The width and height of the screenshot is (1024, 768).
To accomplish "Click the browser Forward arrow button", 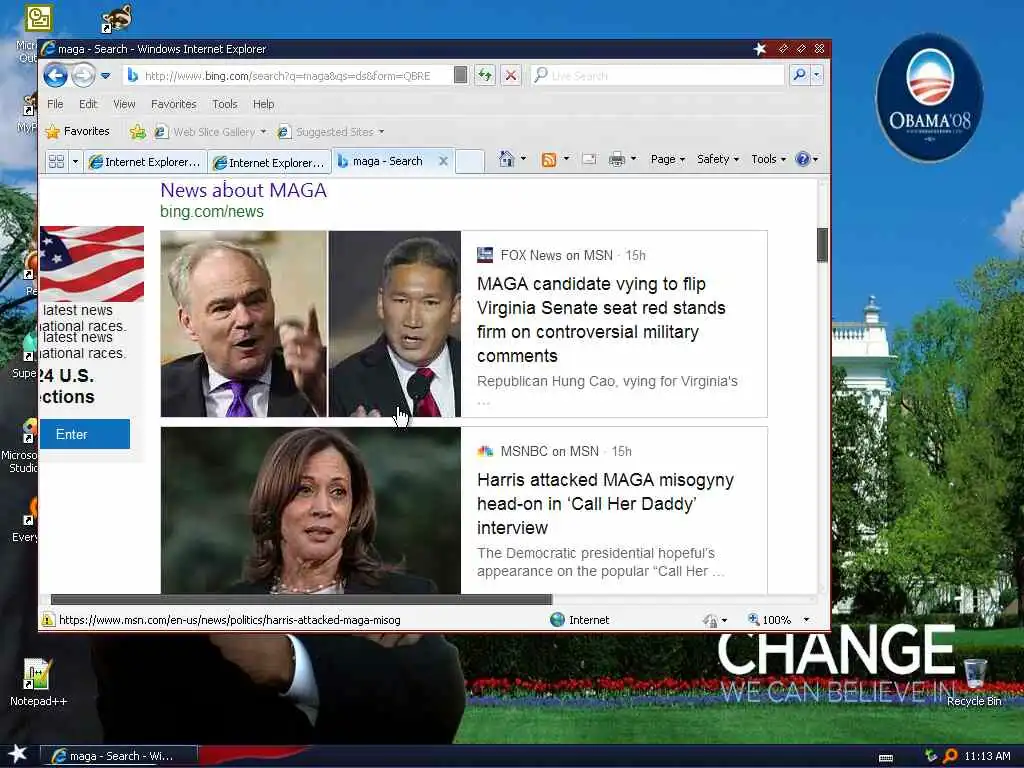I will point(83,76).
